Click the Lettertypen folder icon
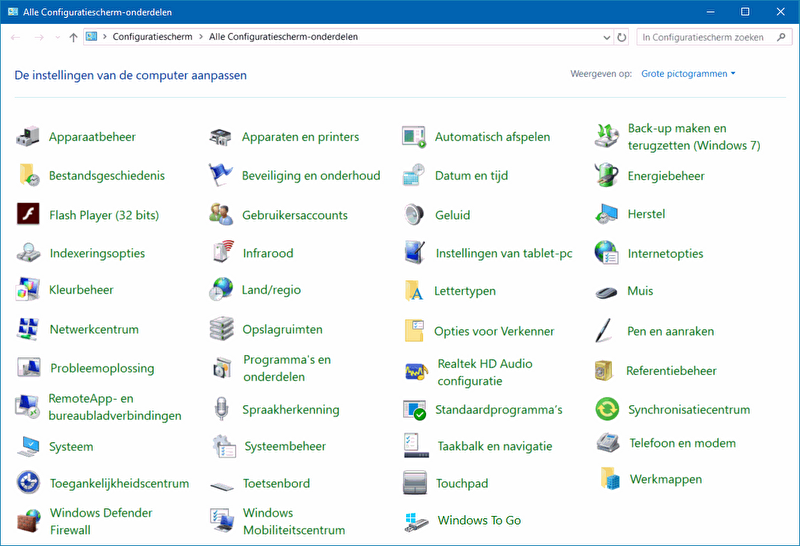 point(415,291)
